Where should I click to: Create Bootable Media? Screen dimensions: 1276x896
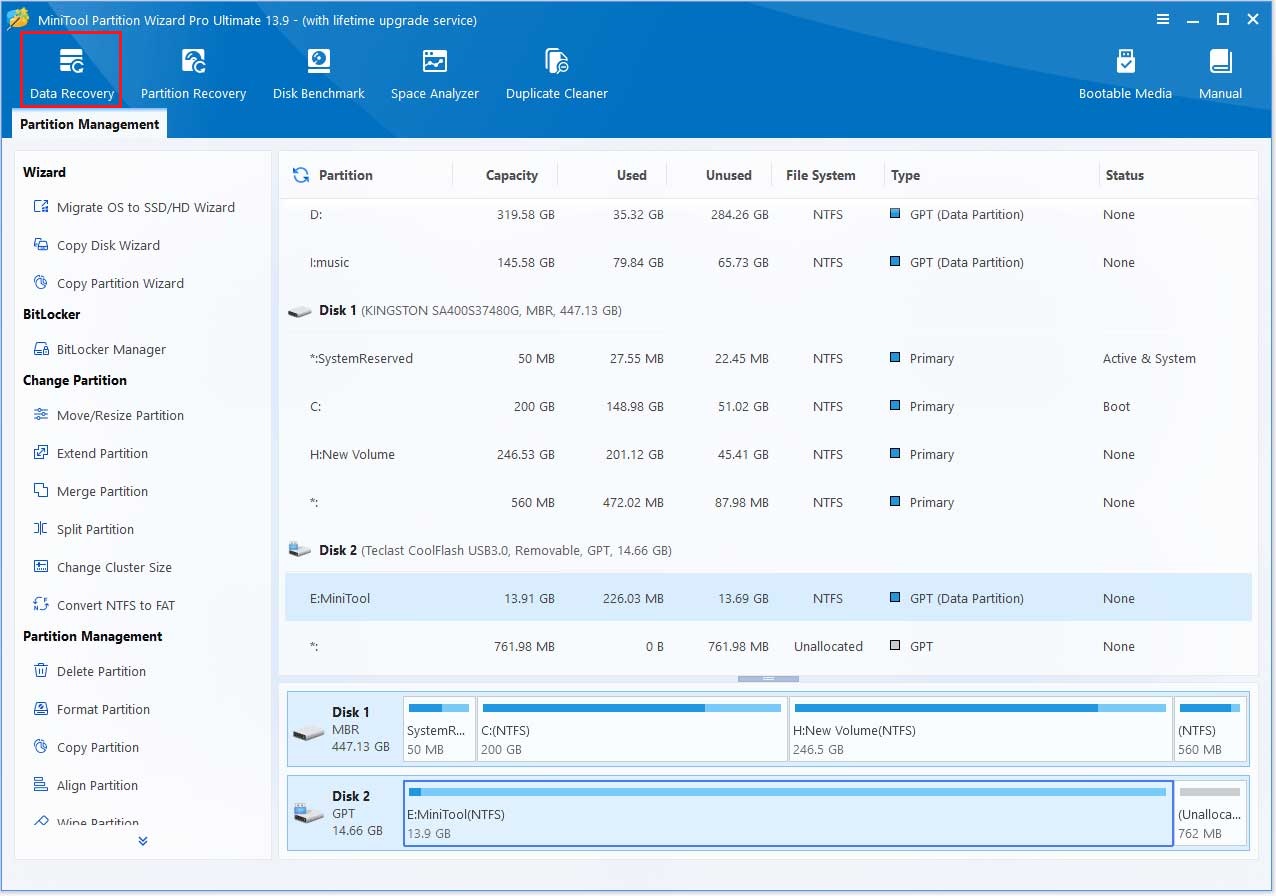(1125, 73)
